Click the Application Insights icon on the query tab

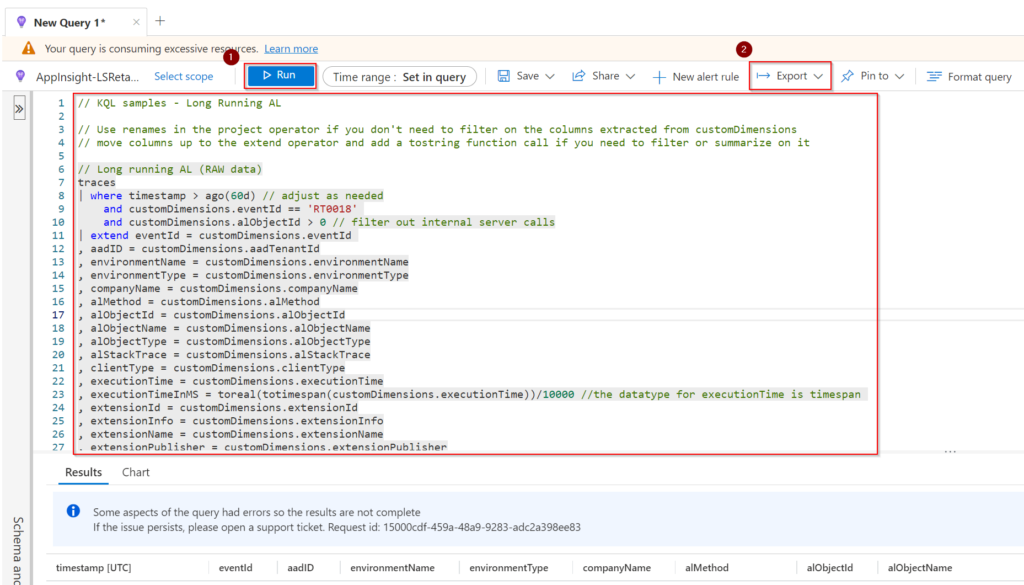pyautogui.click(x=21, y=19)
